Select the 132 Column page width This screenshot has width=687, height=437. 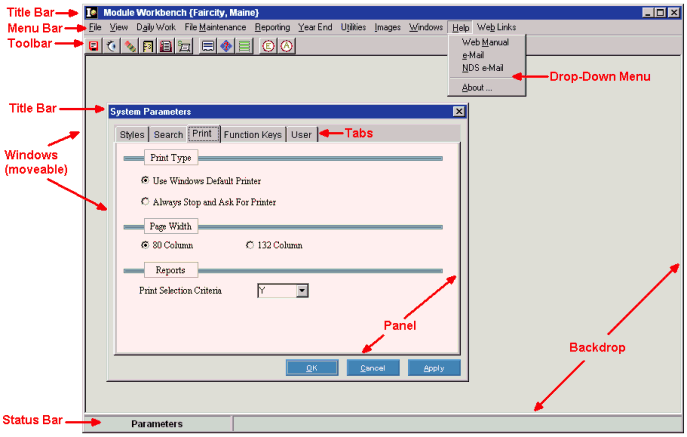pyautogui.click(x=250, y=245)
